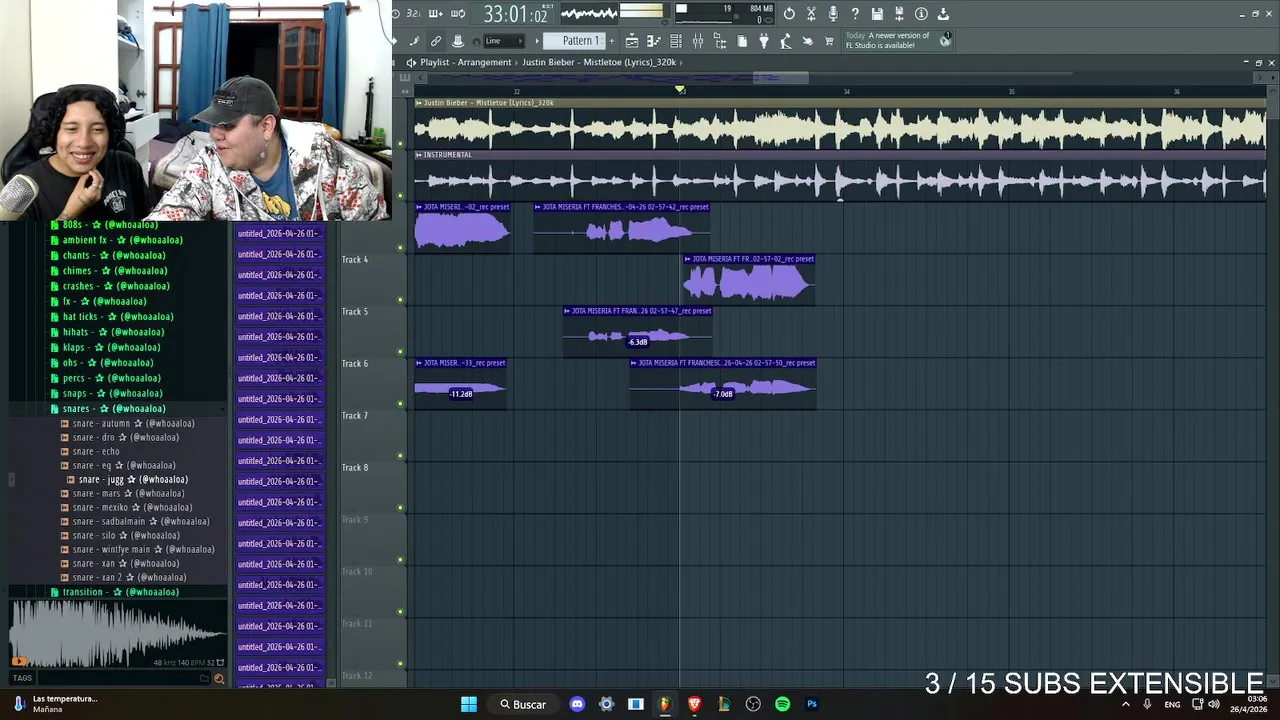Viewport: 1280px width, 720px height.
Task: Click the export download-arrow icon
Action: click(942, 14)
